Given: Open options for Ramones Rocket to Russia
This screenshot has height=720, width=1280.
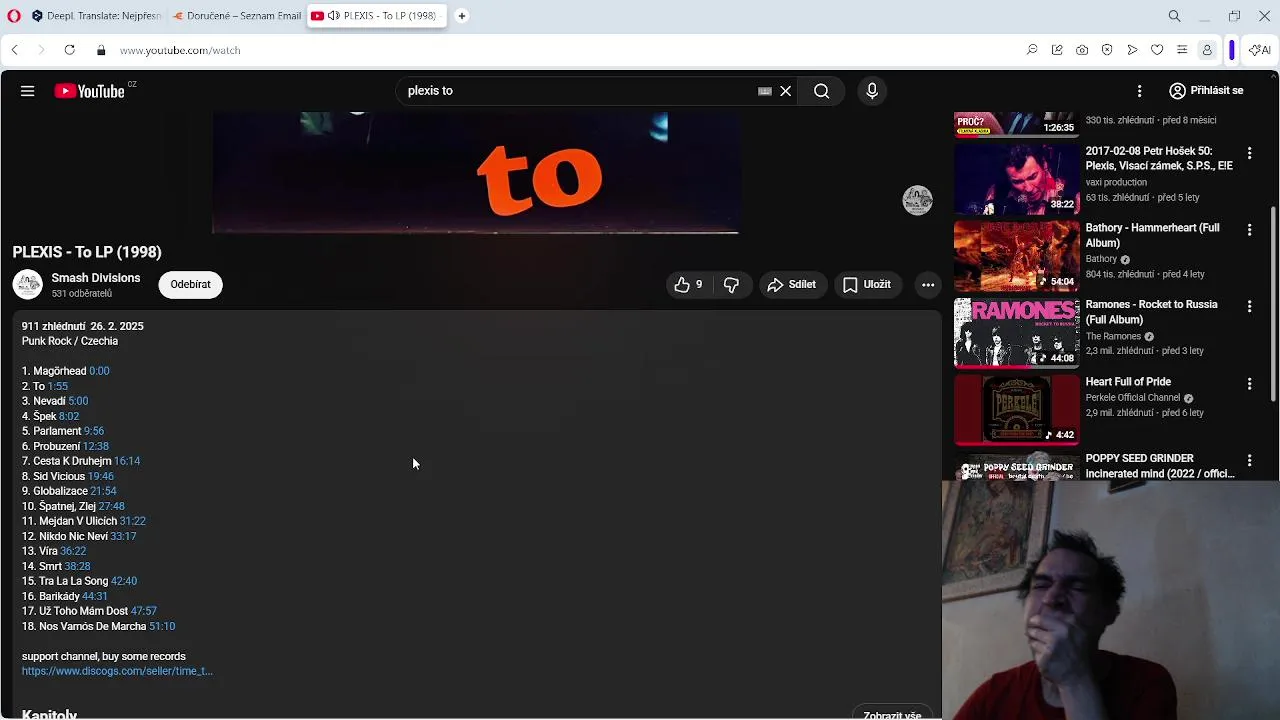Looking at the screenshot, I should click(1249, 307).
